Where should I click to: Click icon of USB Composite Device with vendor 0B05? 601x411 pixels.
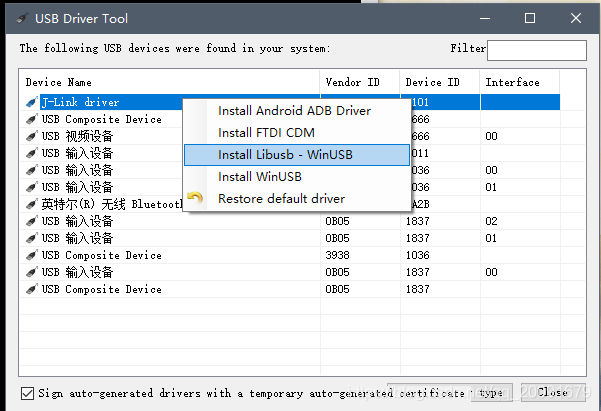[x=31, y=289]
